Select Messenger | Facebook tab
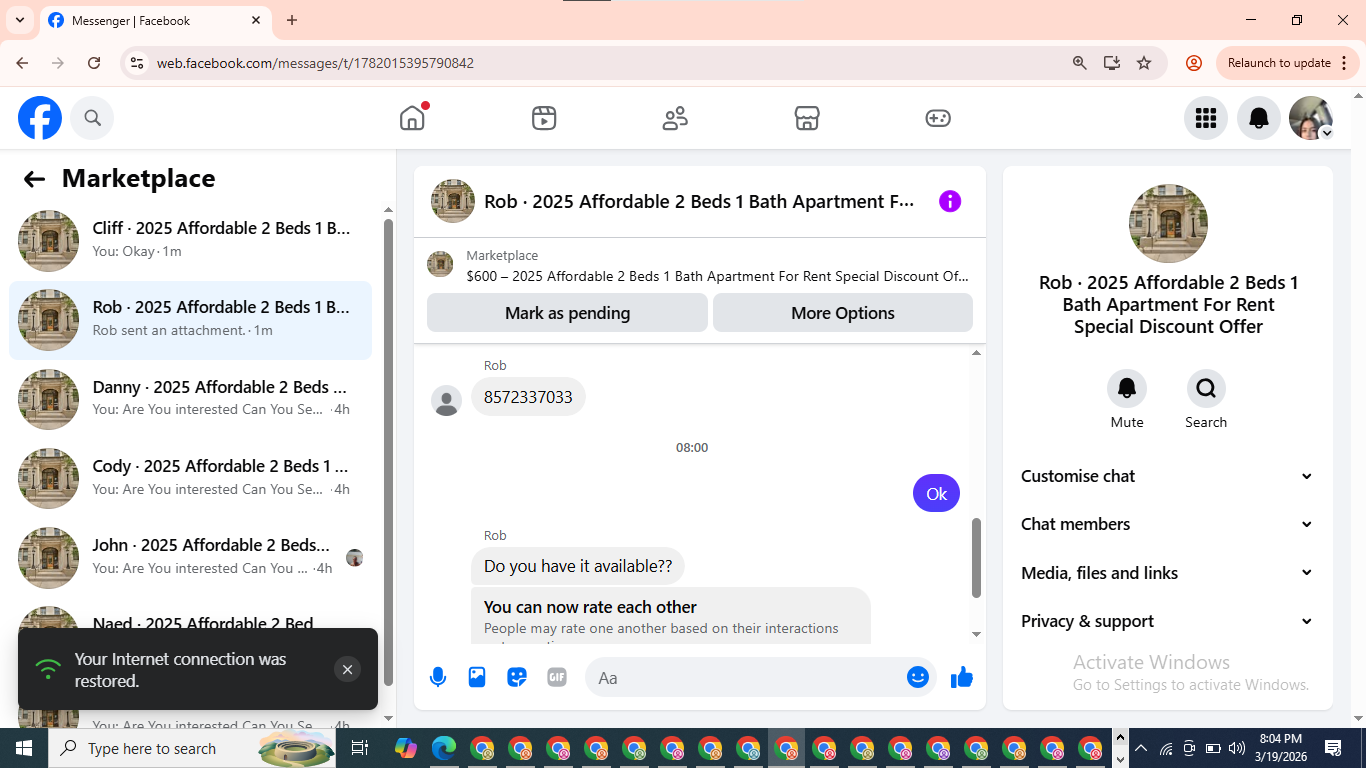 [x=155, y=20]
